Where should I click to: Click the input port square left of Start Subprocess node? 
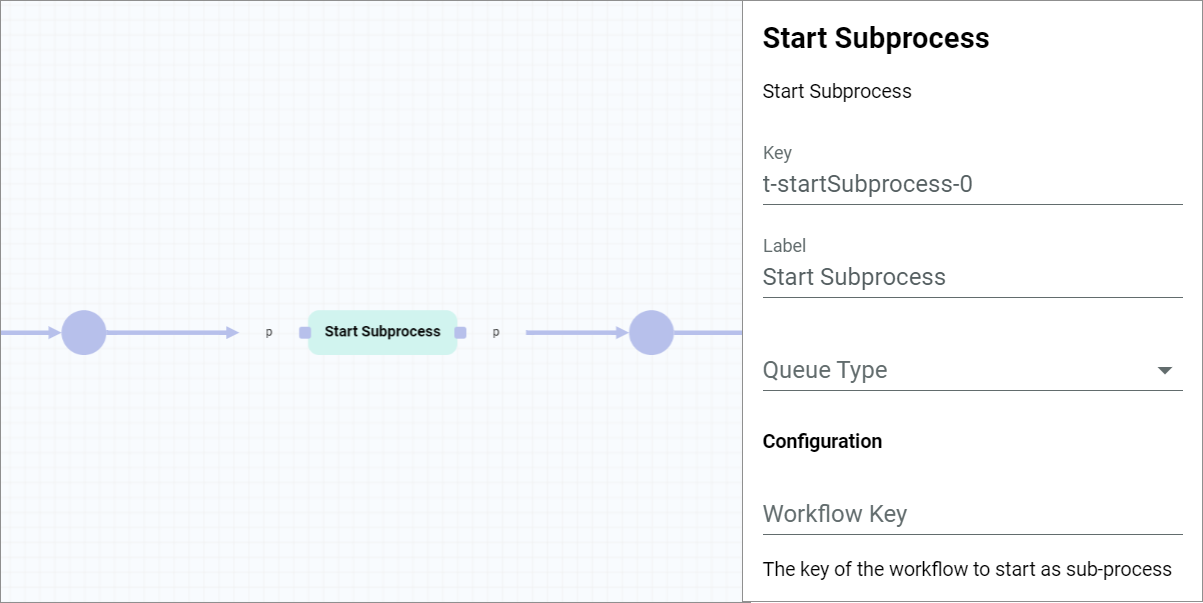coord(305,333)
